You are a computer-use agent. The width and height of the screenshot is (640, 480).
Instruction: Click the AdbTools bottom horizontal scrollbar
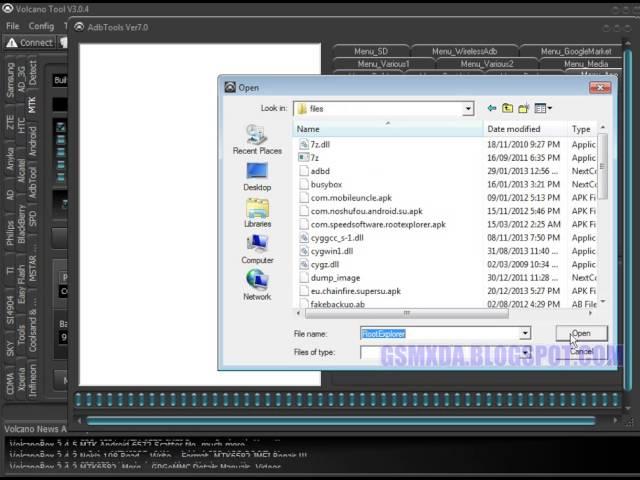(341, 421)
